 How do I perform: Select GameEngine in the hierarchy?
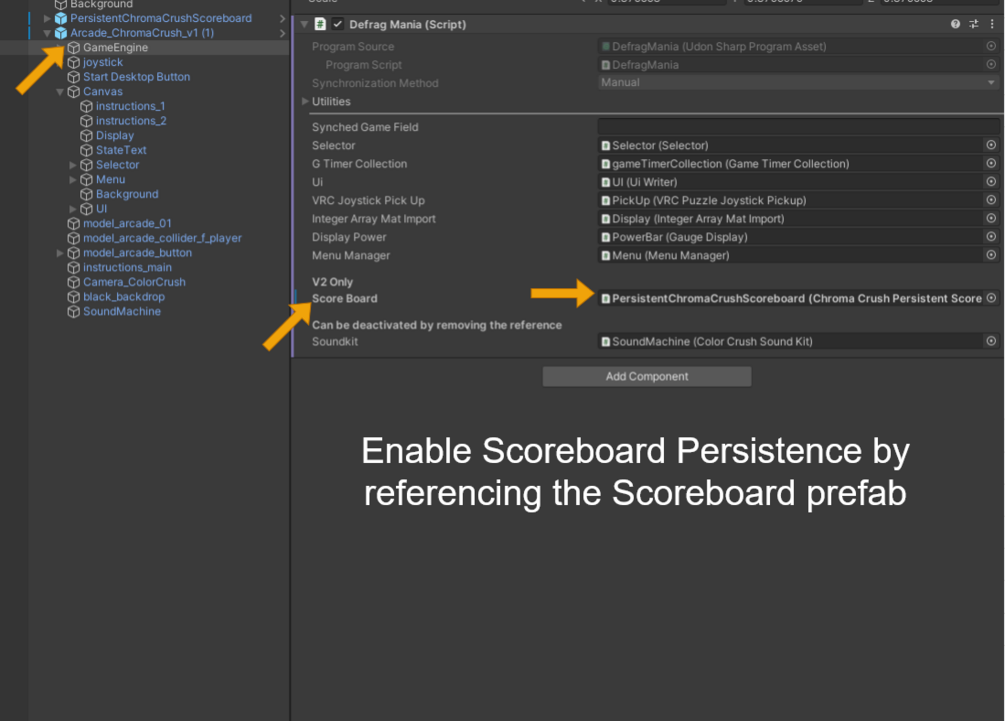coord(115,47)
